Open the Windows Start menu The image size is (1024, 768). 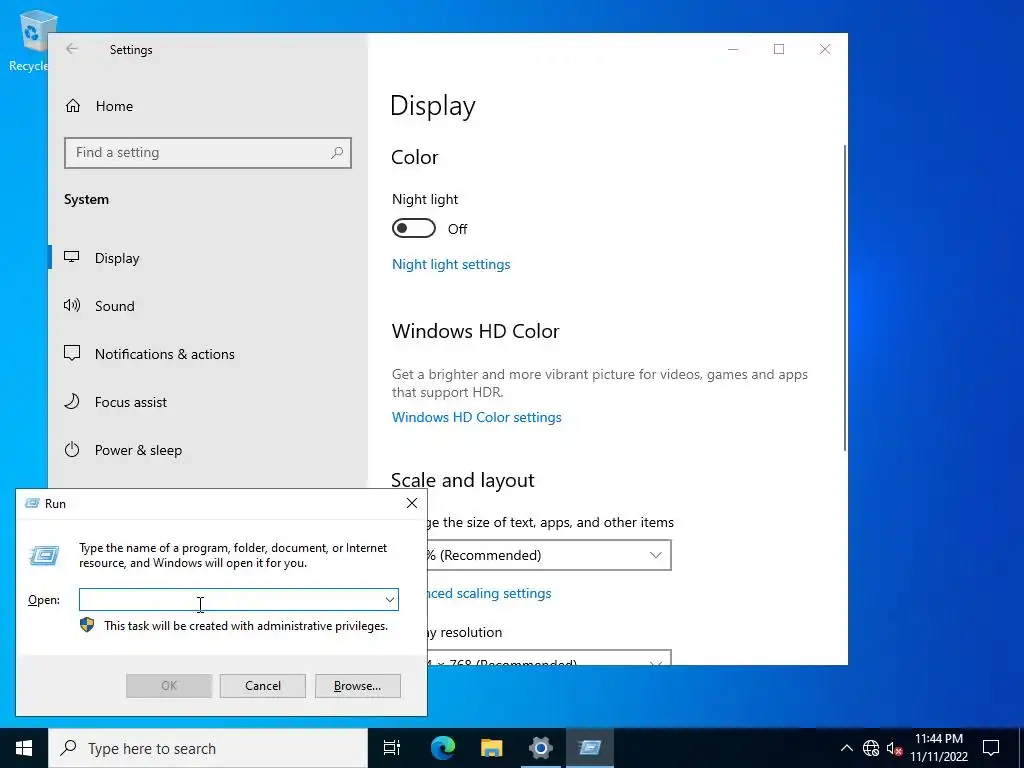[x=24, y=748]
